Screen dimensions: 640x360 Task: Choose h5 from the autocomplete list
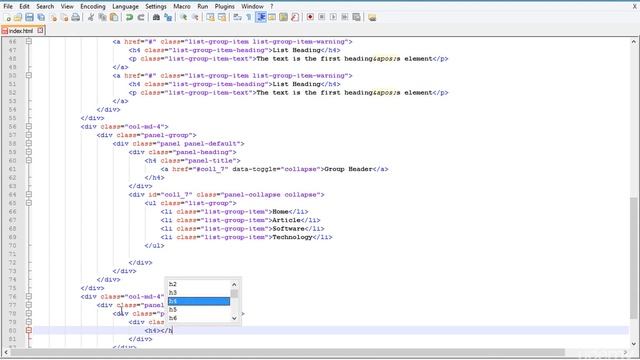coord(199,310)
